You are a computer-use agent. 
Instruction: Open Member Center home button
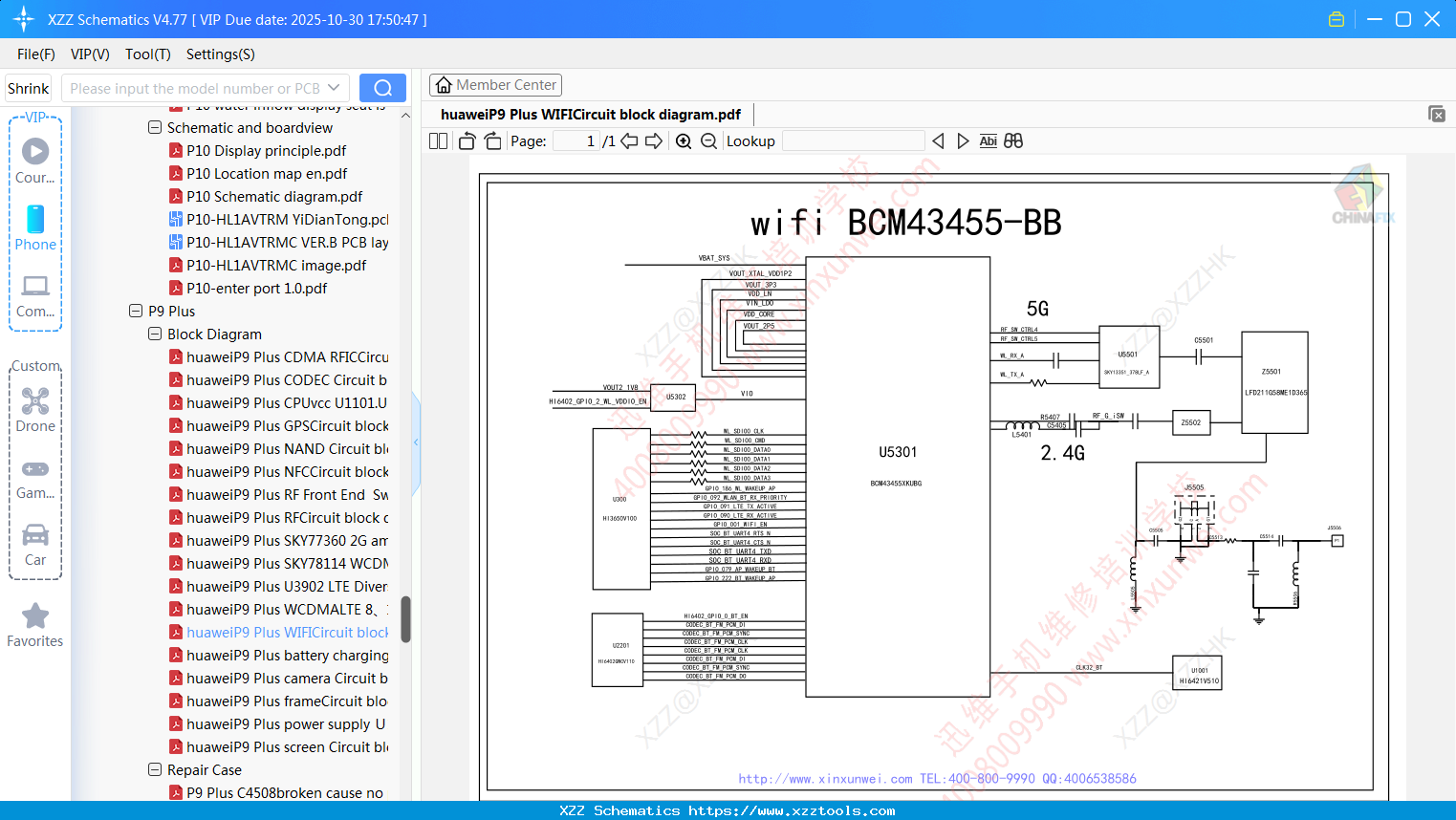click(x=495, y=85)
